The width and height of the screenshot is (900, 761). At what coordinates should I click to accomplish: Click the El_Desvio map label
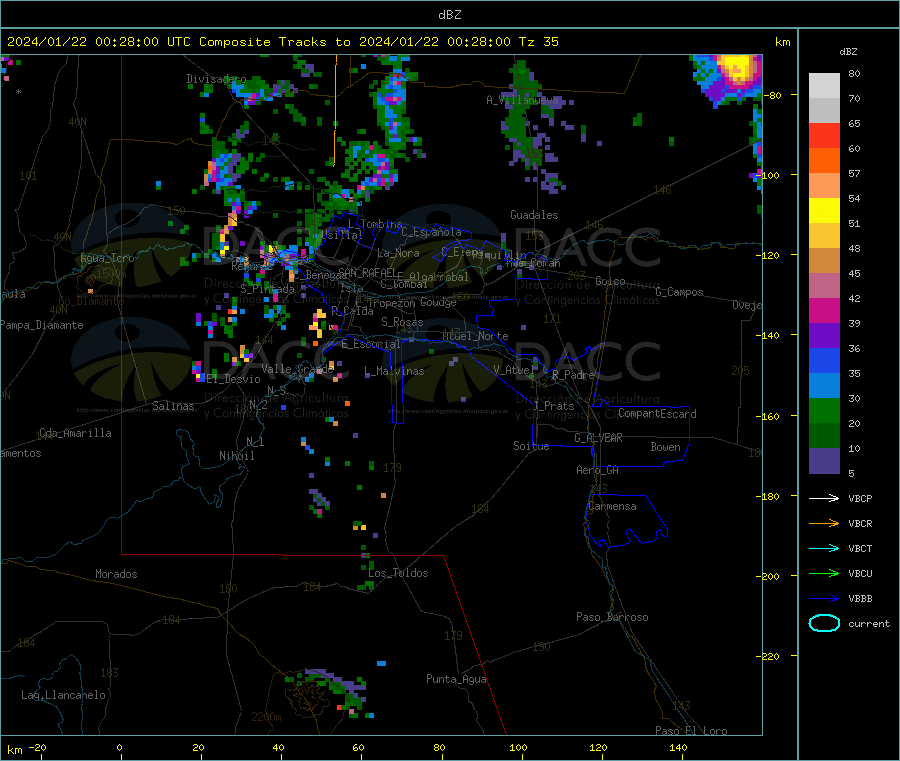point(234,379)
